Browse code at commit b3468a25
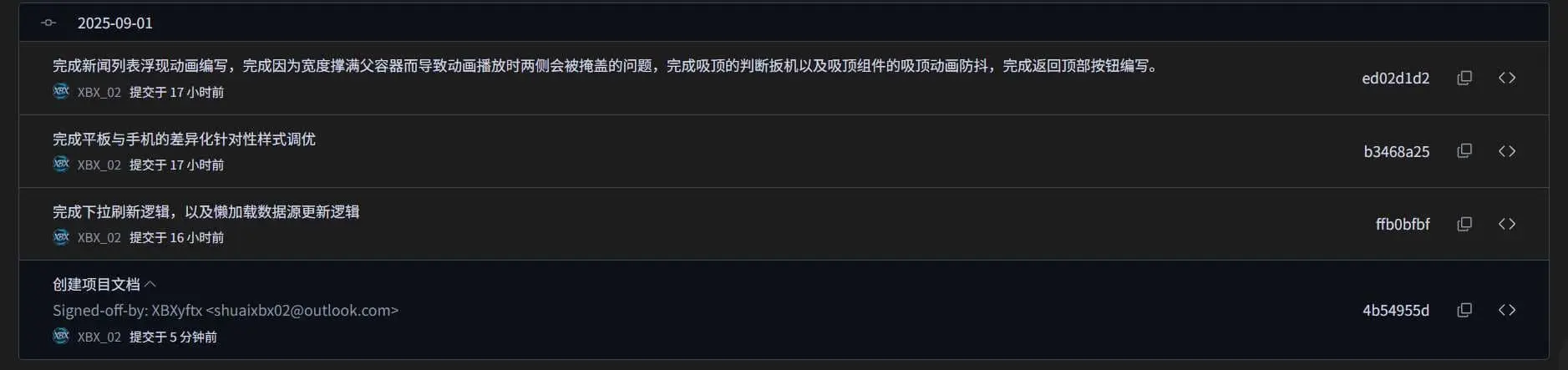Viewport: 1568px width, 370px height. tap(1507, 151)
